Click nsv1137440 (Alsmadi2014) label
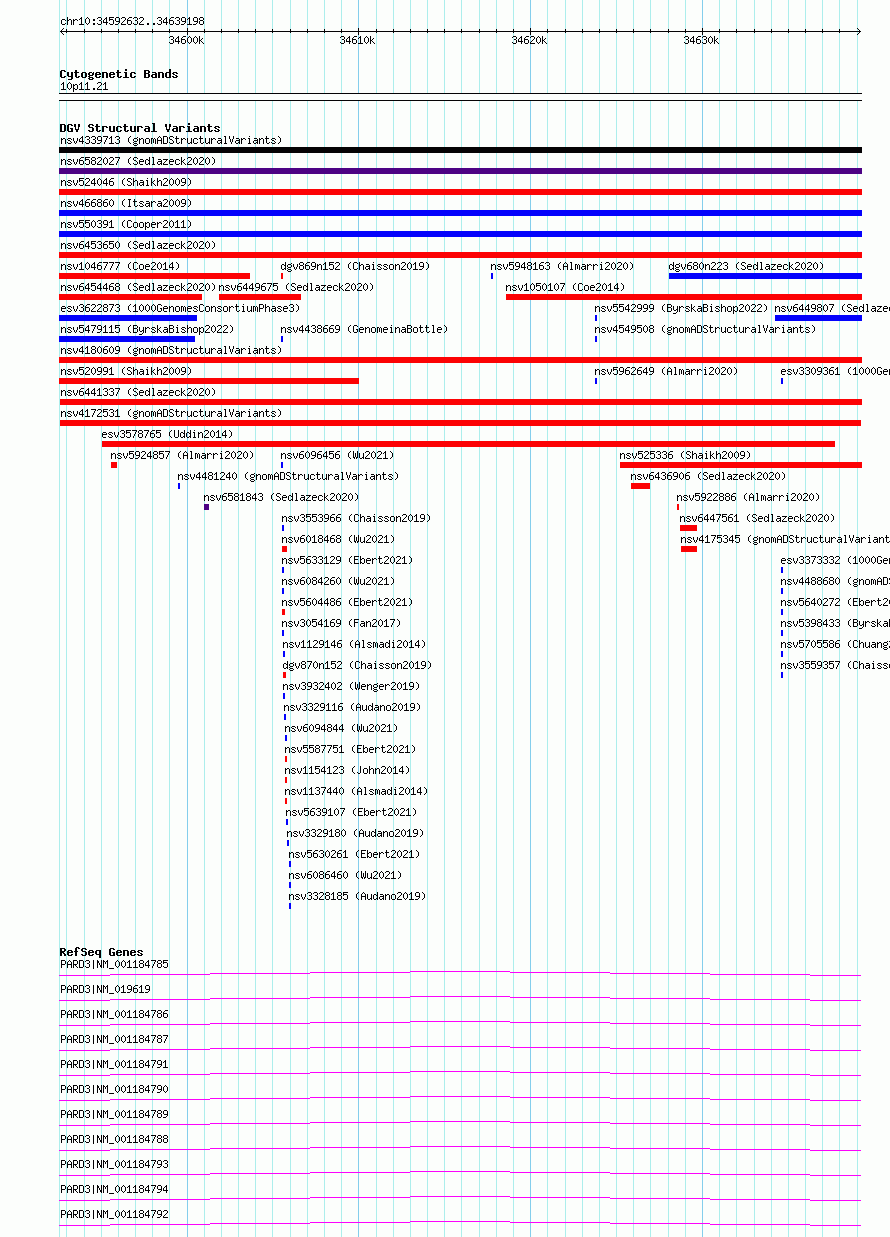The width and height of the screenshot is (890, 1237). tap(356, 791)
